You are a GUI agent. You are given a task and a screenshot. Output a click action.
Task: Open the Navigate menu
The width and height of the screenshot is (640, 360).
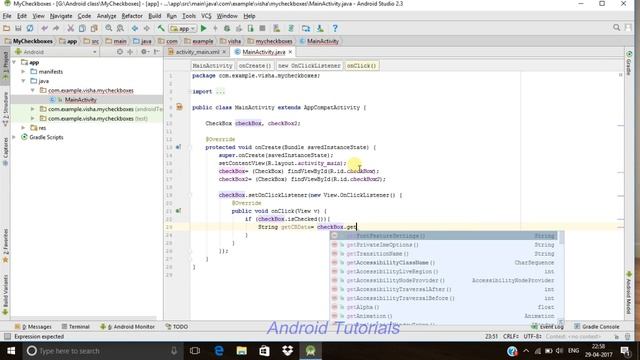coord(61,16)
